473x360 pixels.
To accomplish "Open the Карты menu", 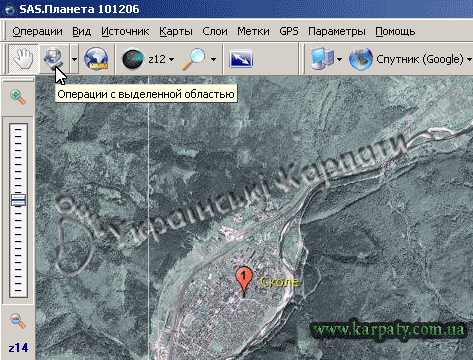I will [176, 31].
